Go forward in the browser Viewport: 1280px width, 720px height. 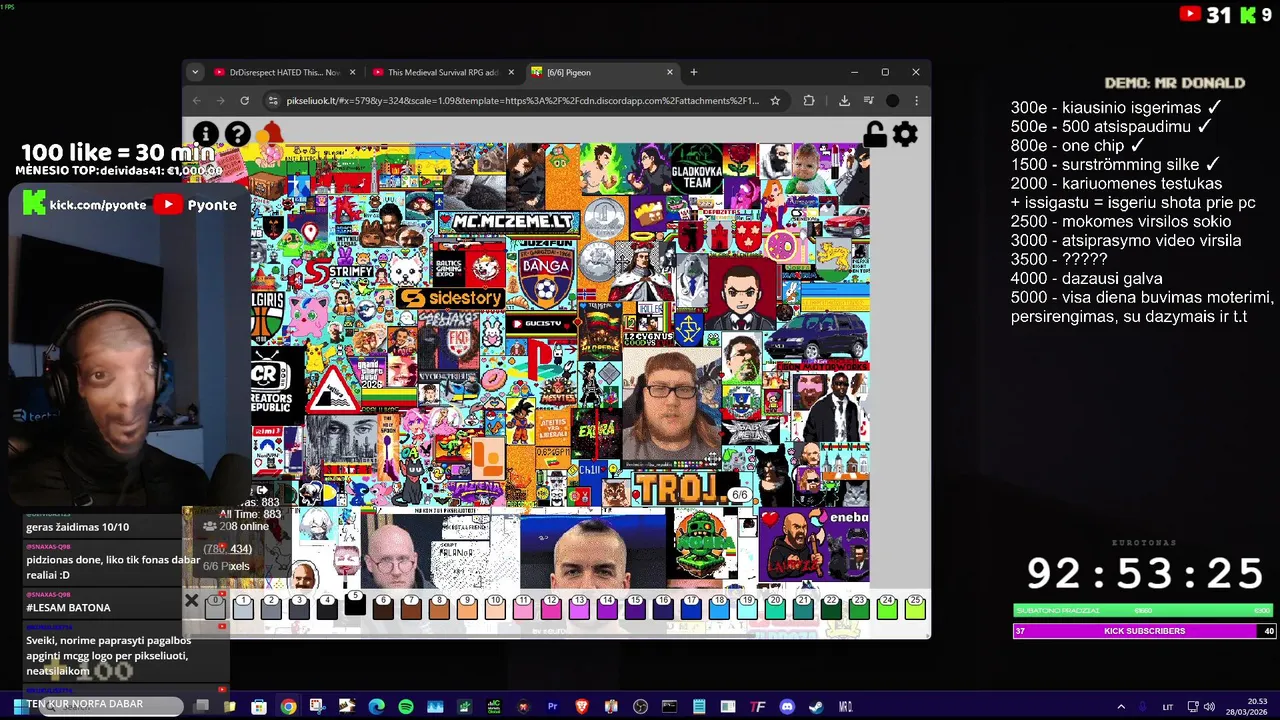220,100
